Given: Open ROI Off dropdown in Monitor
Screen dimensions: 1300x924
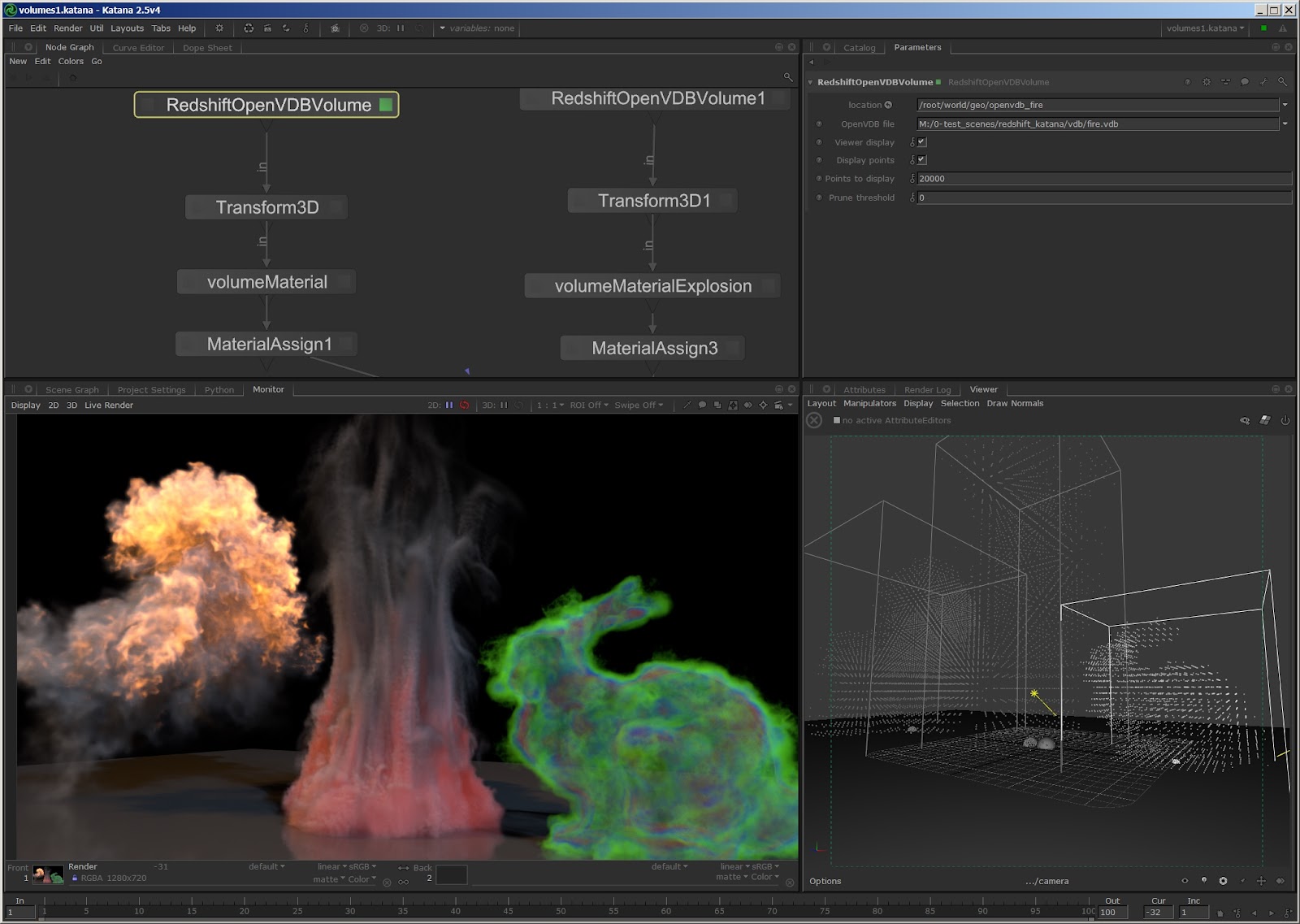Looking at the screenshot, I should (589, 405).
